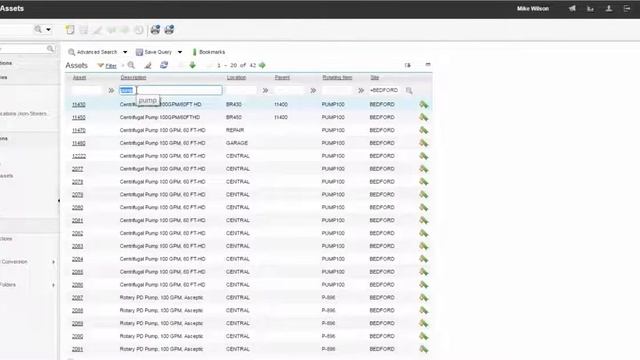This screenshot has height=360, width=640.
Task: Open the lookup chevron after Rotating Item filter
Action: pos(361,91)
